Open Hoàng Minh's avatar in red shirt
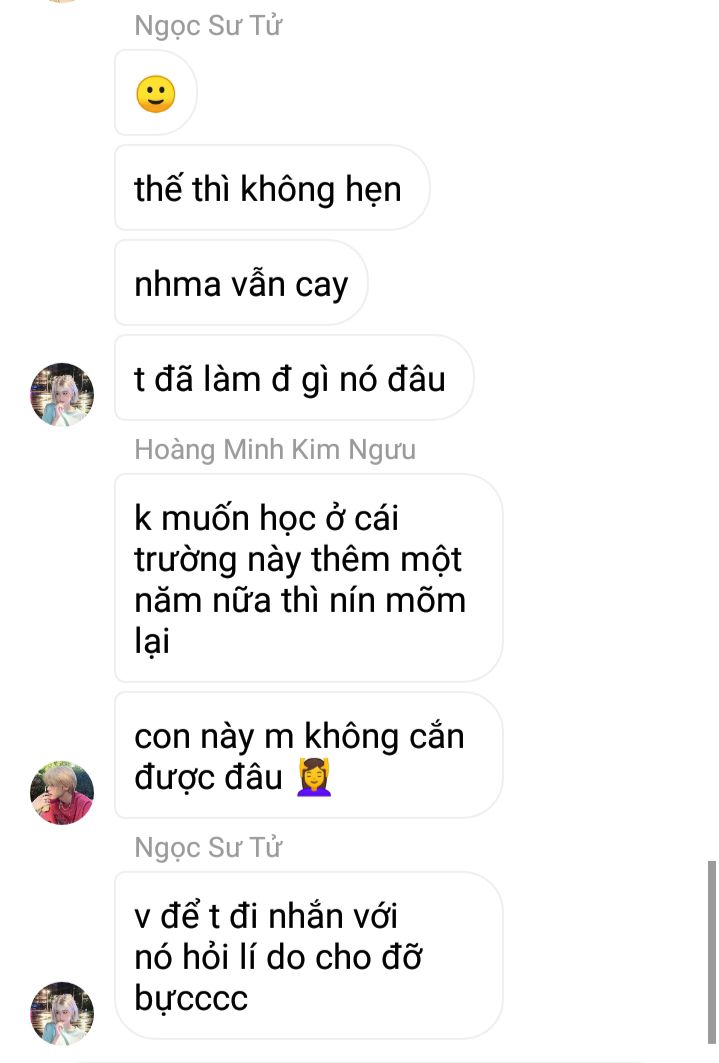 [x=62, y=793]
